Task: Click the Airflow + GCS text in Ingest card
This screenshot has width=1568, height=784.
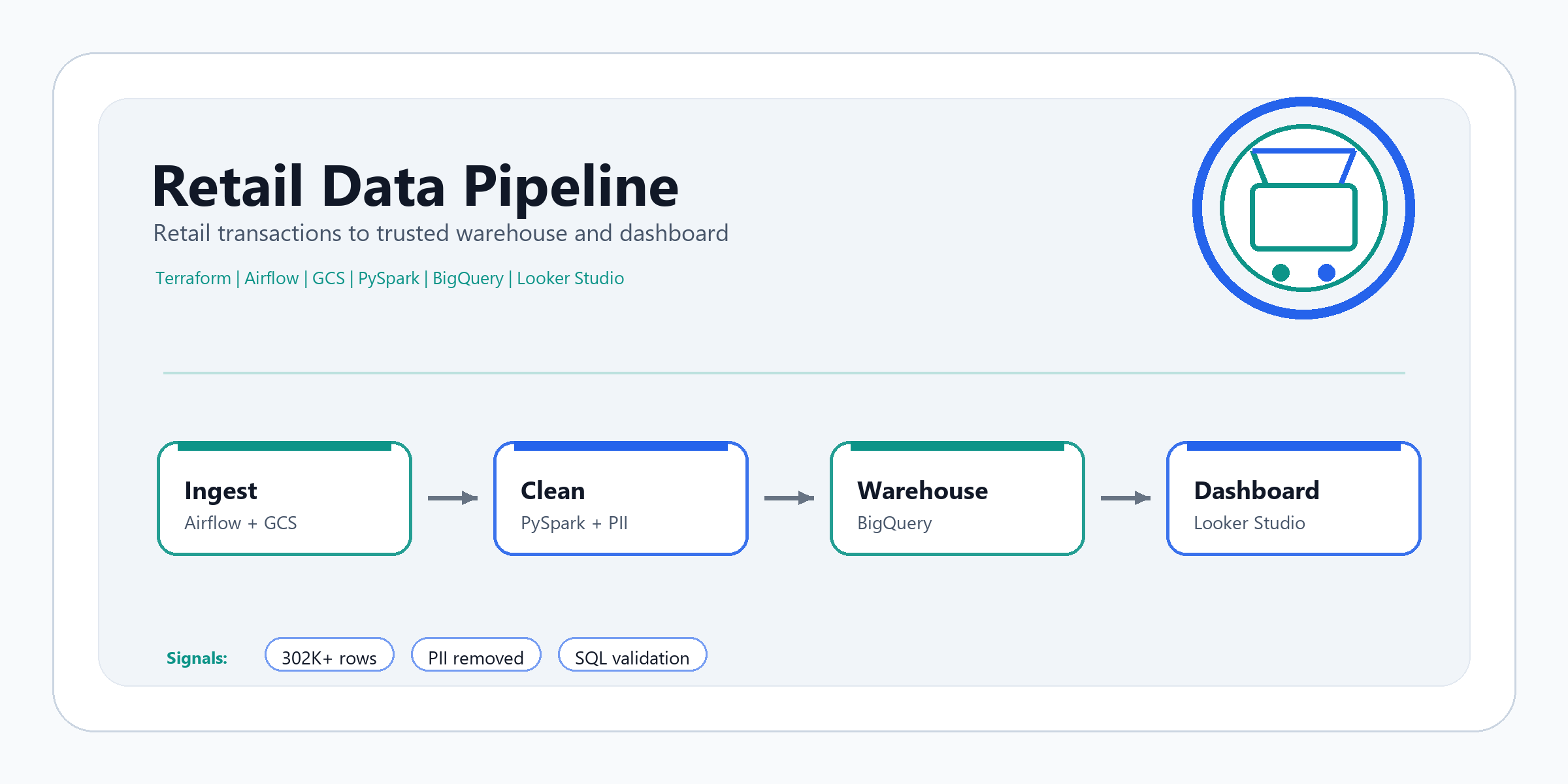Action: point(240,523)
